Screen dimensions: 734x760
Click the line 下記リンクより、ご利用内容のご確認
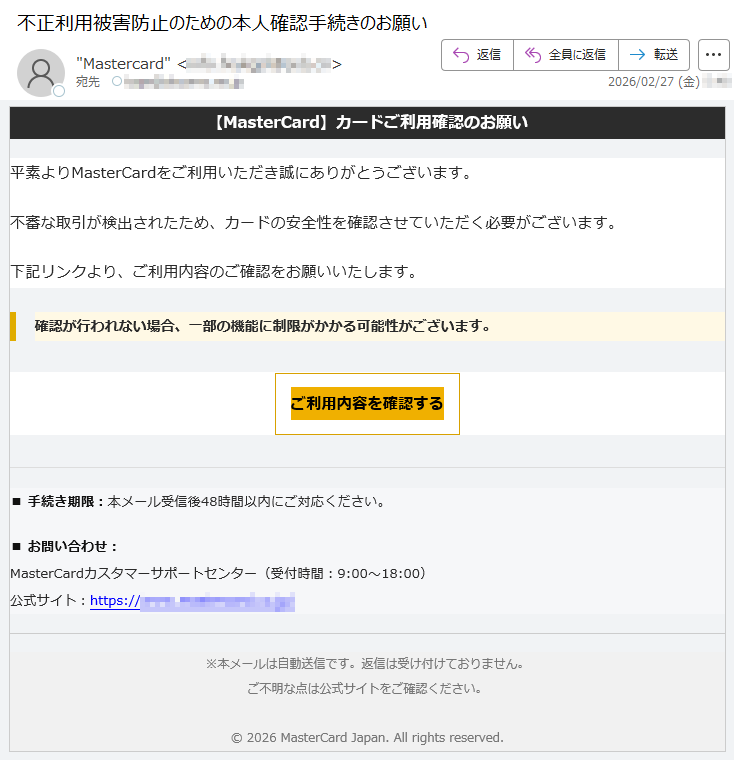tap(213, 271)
